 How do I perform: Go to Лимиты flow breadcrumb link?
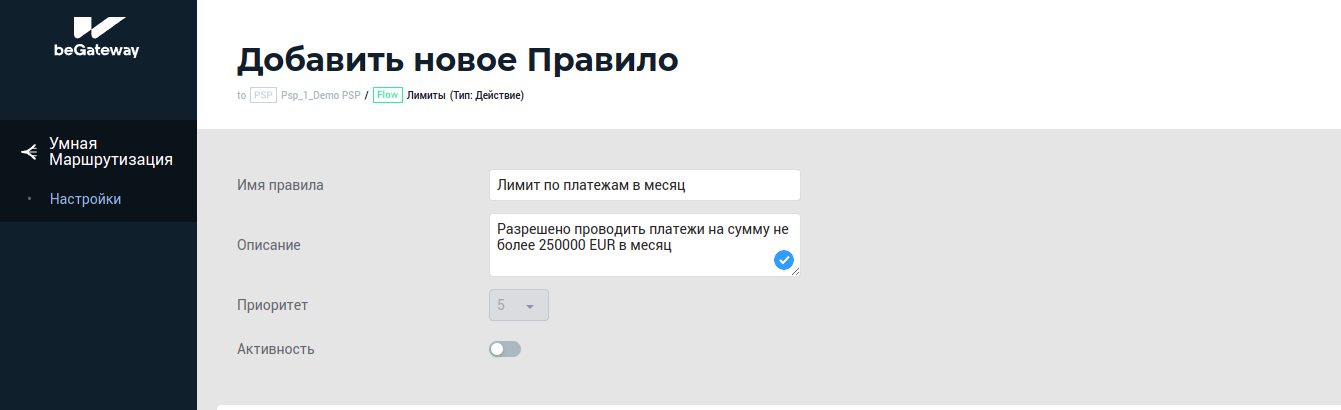[426, 96]
